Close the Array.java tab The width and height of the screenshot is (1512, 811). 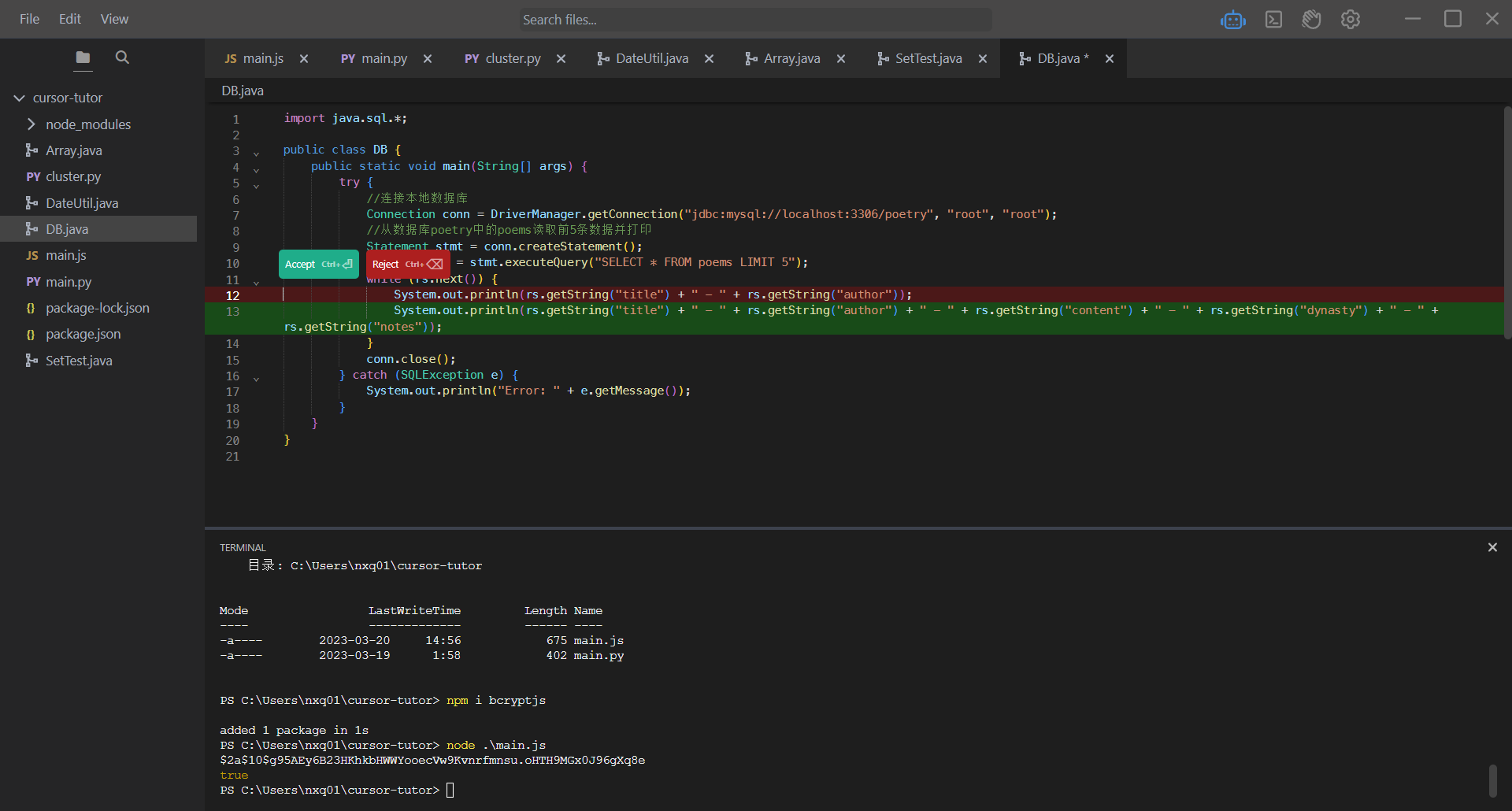pos(841,59)
